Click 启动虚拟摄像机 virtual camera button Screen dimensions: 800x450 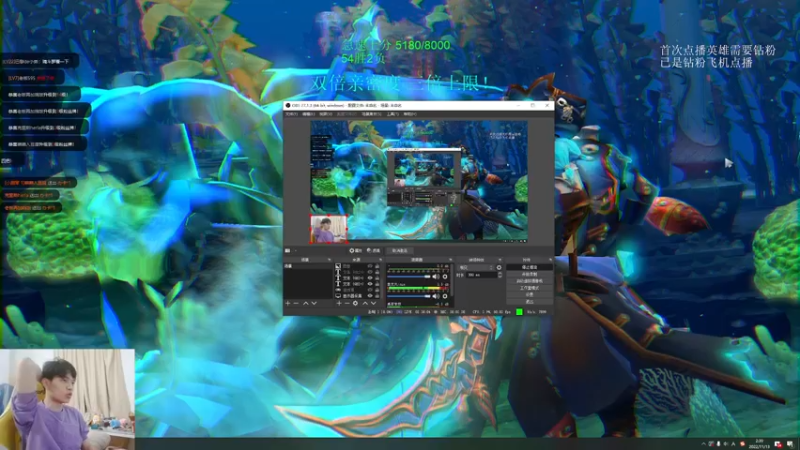pos(530,281)
